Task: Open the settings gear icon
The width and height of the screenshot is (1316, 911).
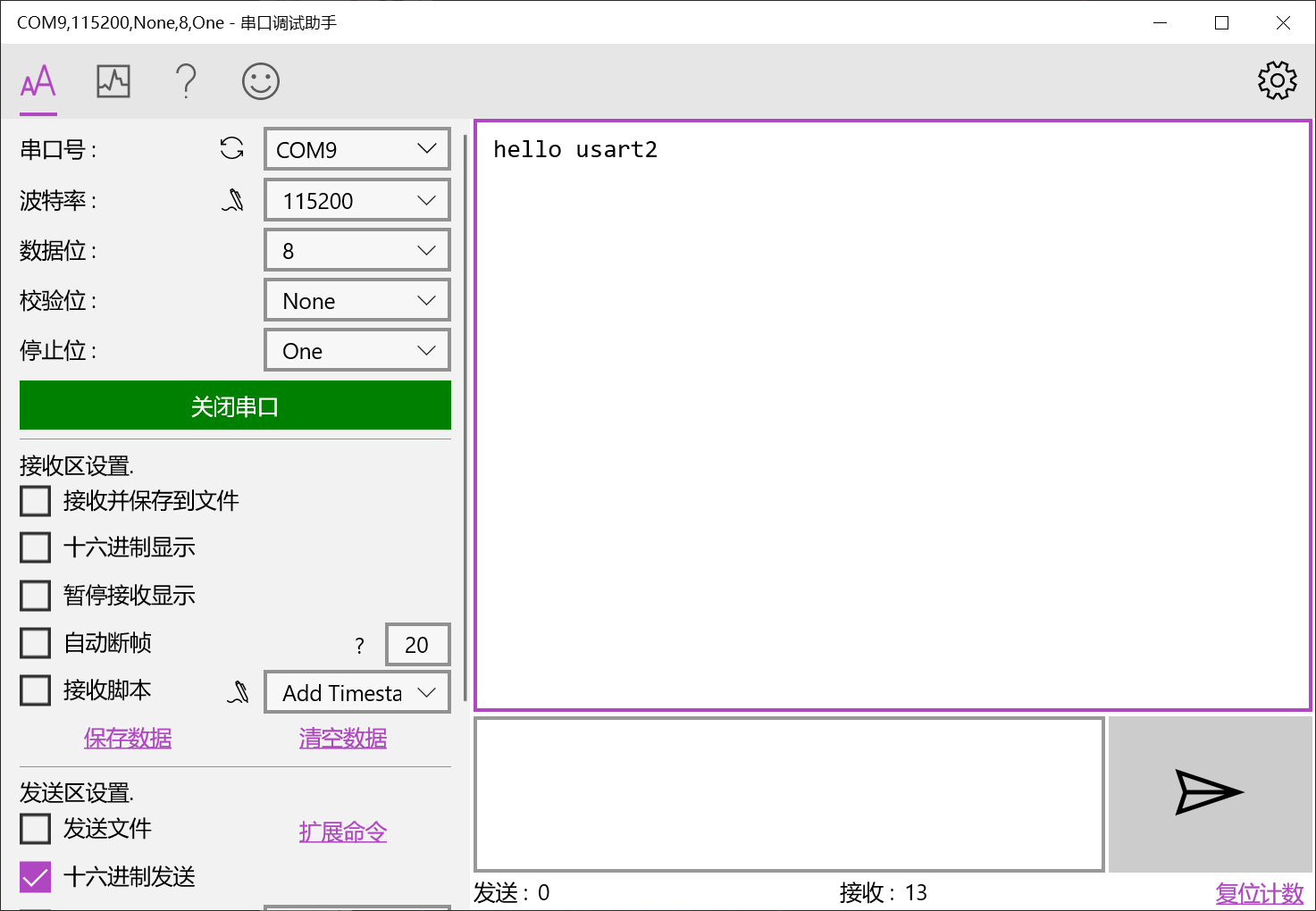Action: pyautogui.click(x=1277, y=79)
